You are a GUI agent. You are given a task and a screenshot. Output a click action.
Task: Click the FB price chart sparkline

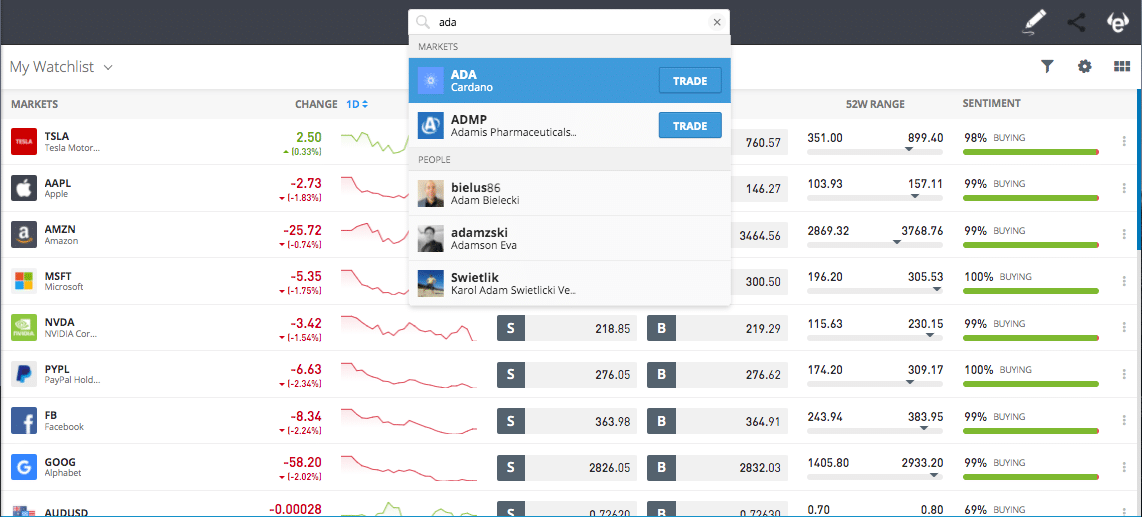coord(409,422)
